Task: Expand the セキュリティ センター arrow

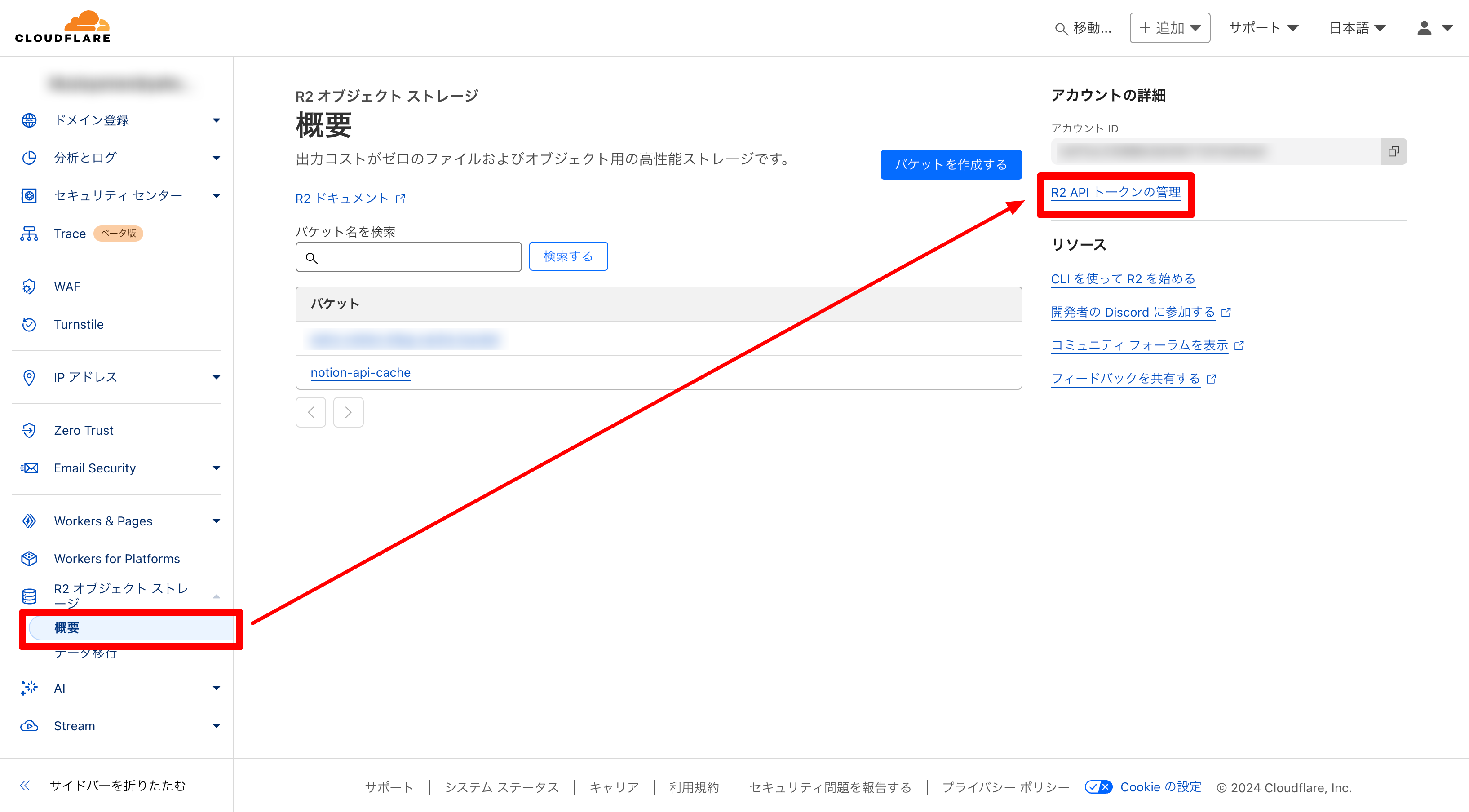Action: 216,195
